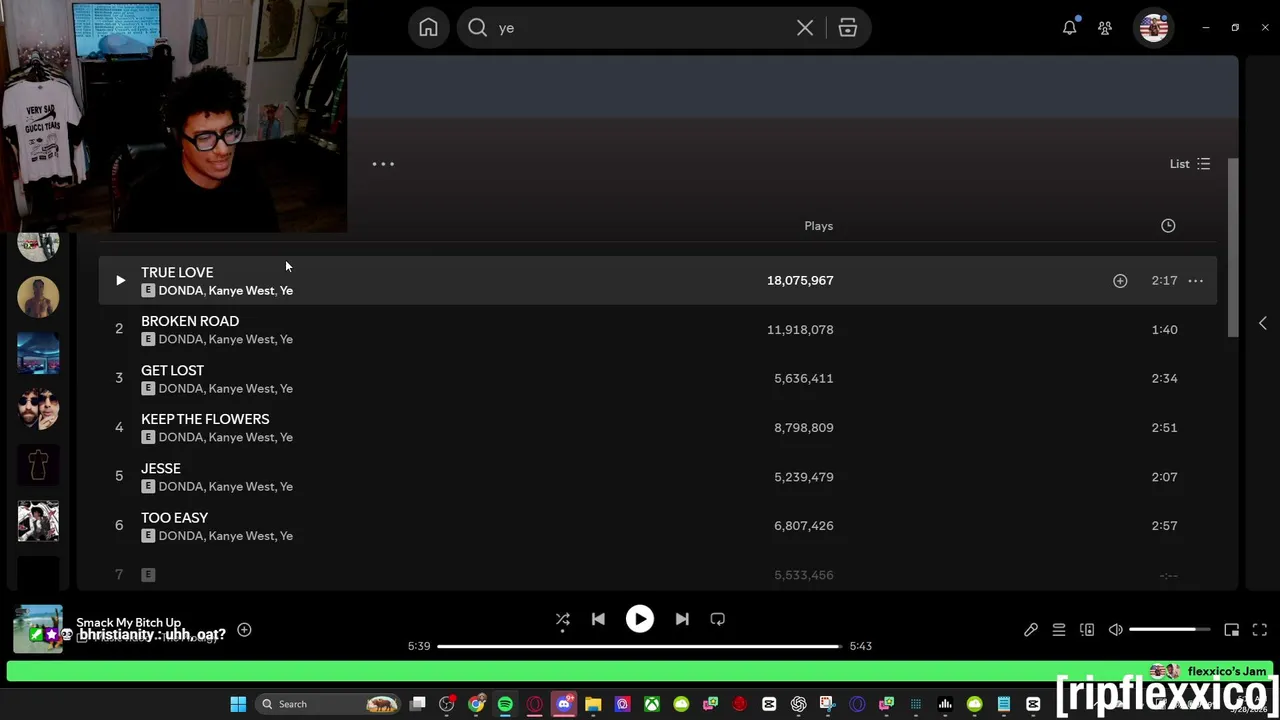Open the Browse icon beside the search bar
Viewport: 1280px width, 720px height.
pos(848,28)
